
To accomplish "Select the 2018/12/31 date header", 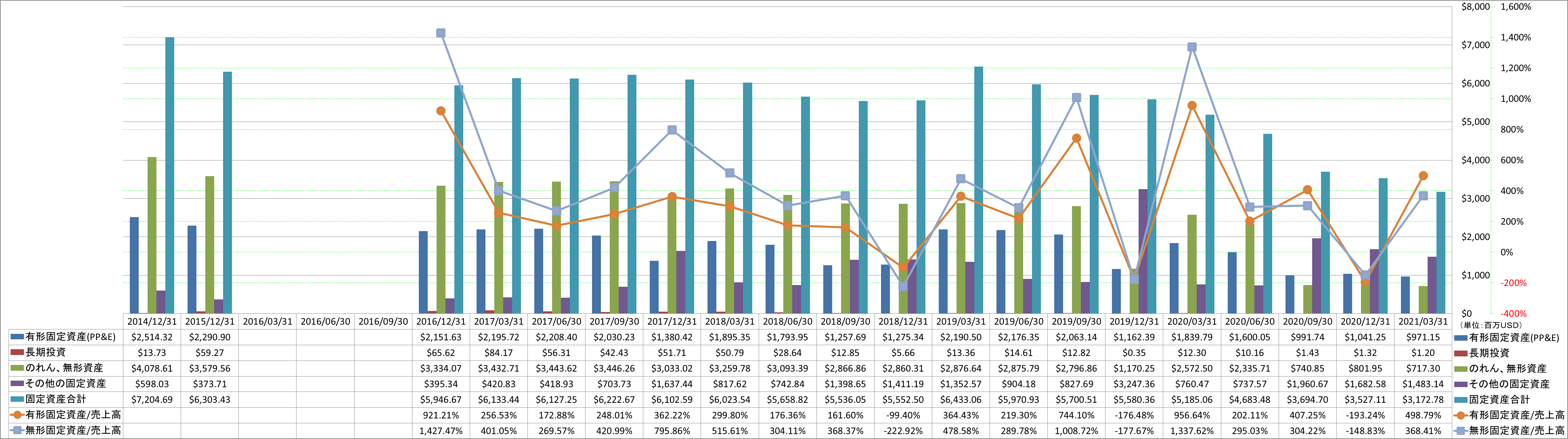I will coord(903,322).
